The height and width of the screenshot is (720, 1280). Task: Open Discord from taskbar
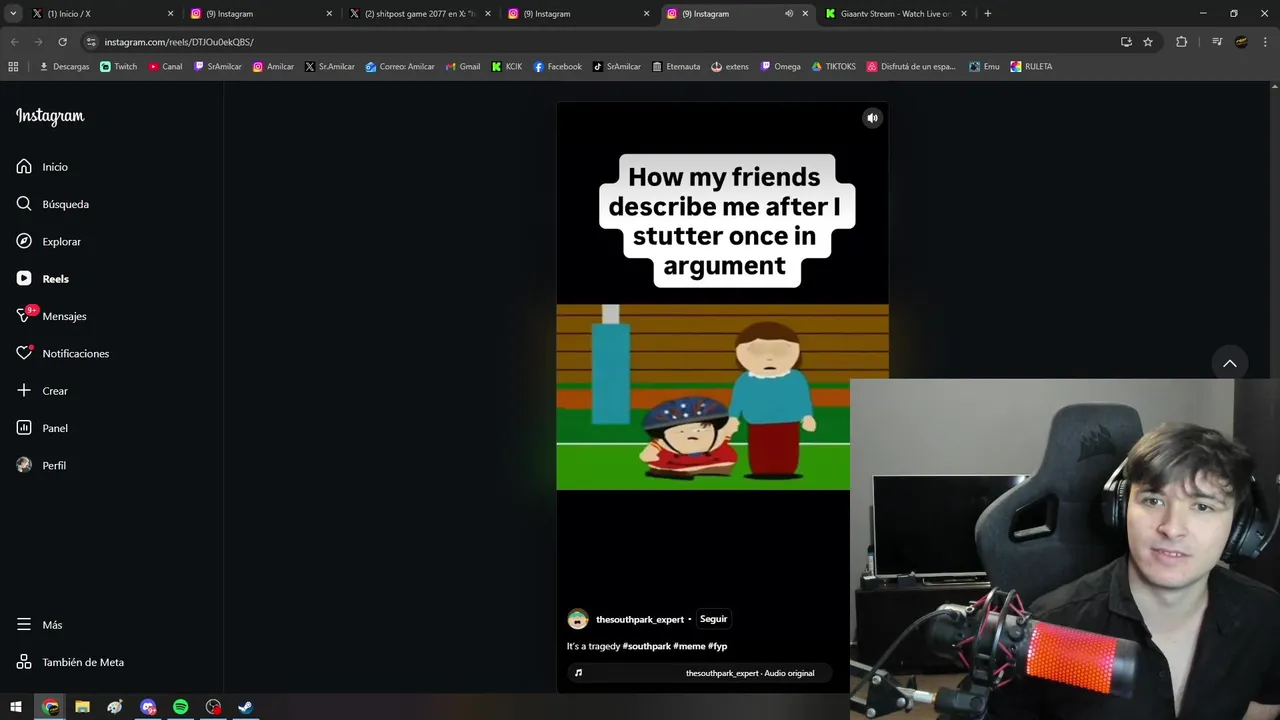click(148, 707)
